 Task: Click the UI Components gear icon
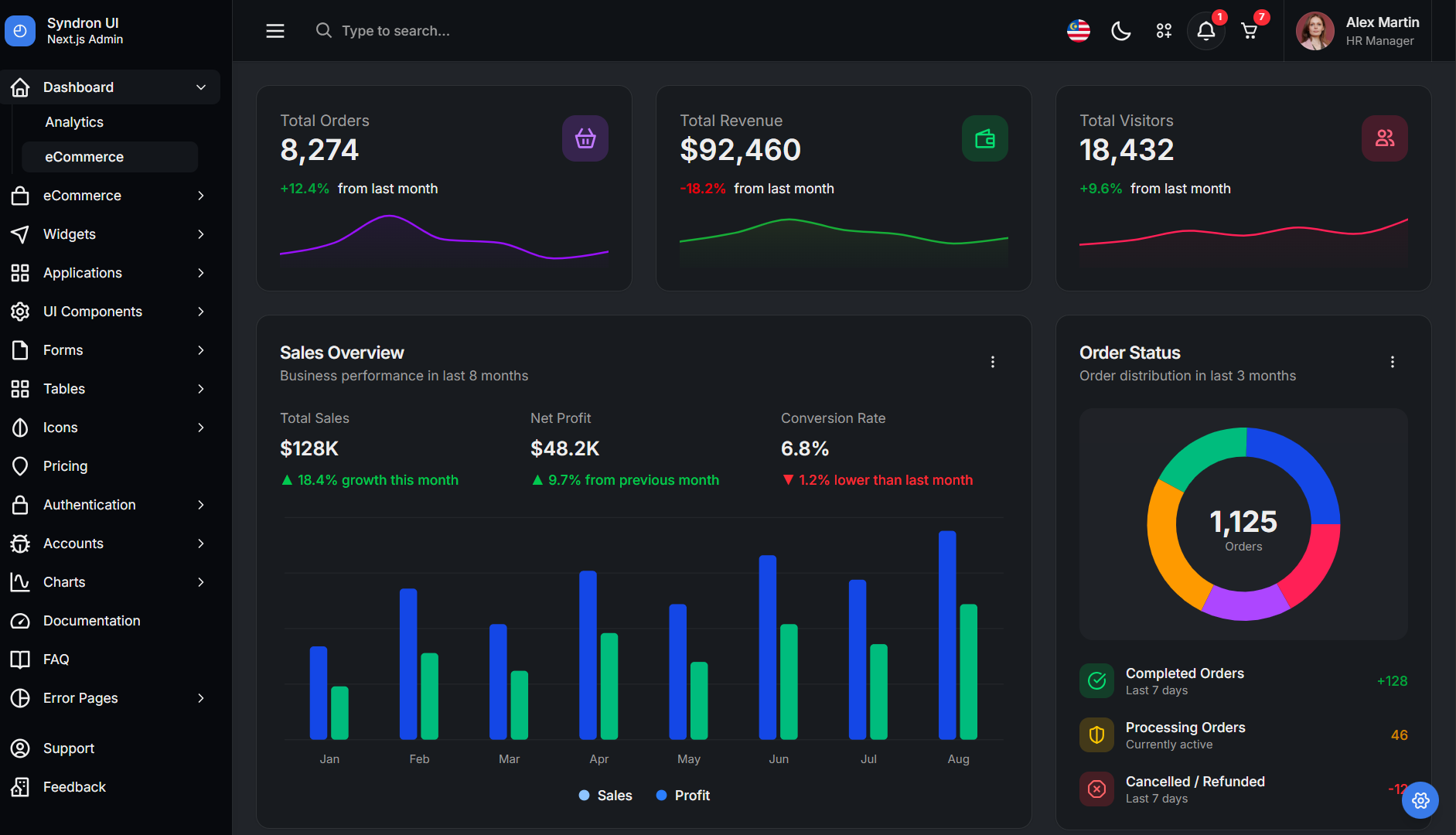tap(20, 312)
